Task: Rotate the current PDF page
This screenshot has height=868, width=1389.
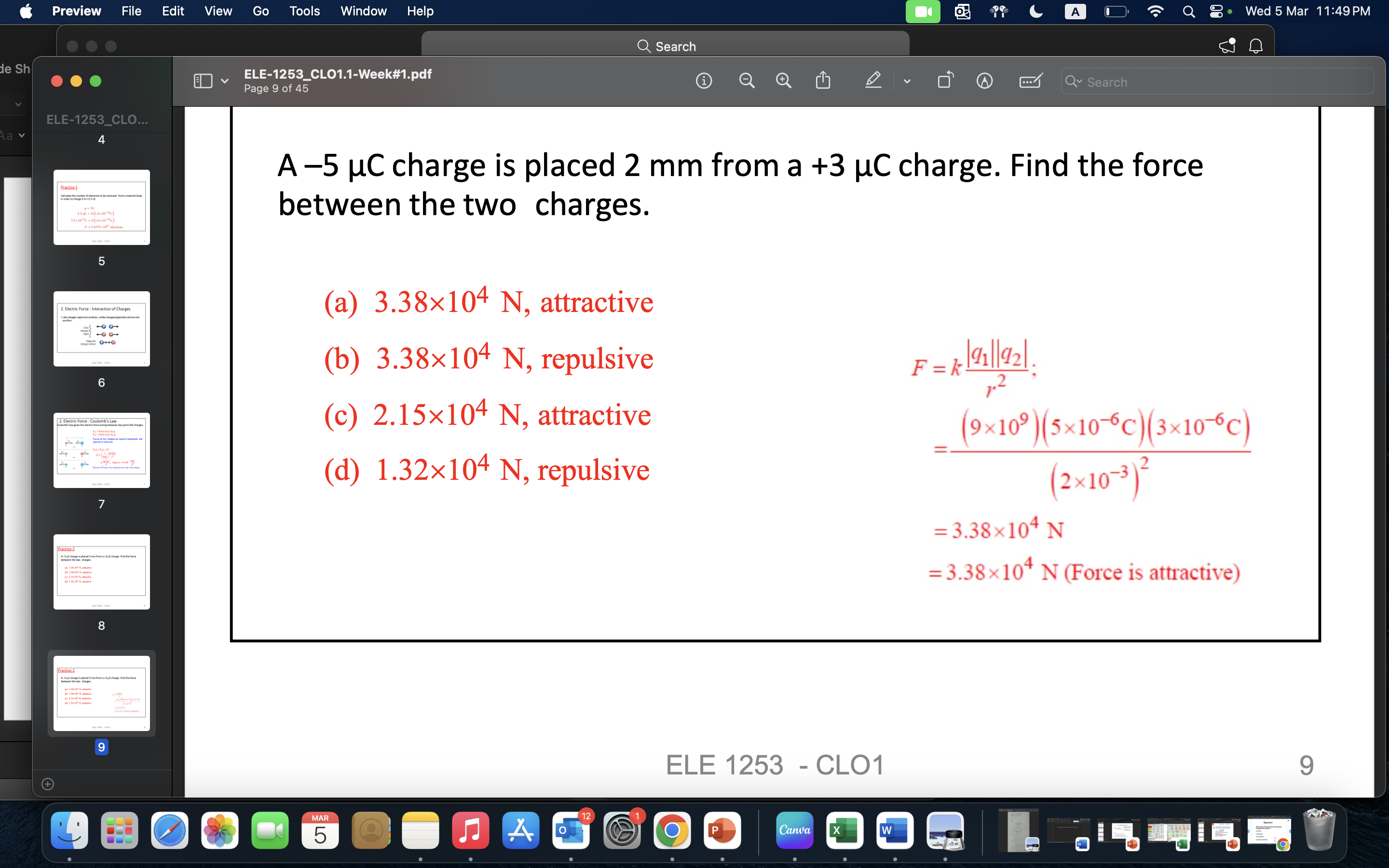Action: point(944,81)
